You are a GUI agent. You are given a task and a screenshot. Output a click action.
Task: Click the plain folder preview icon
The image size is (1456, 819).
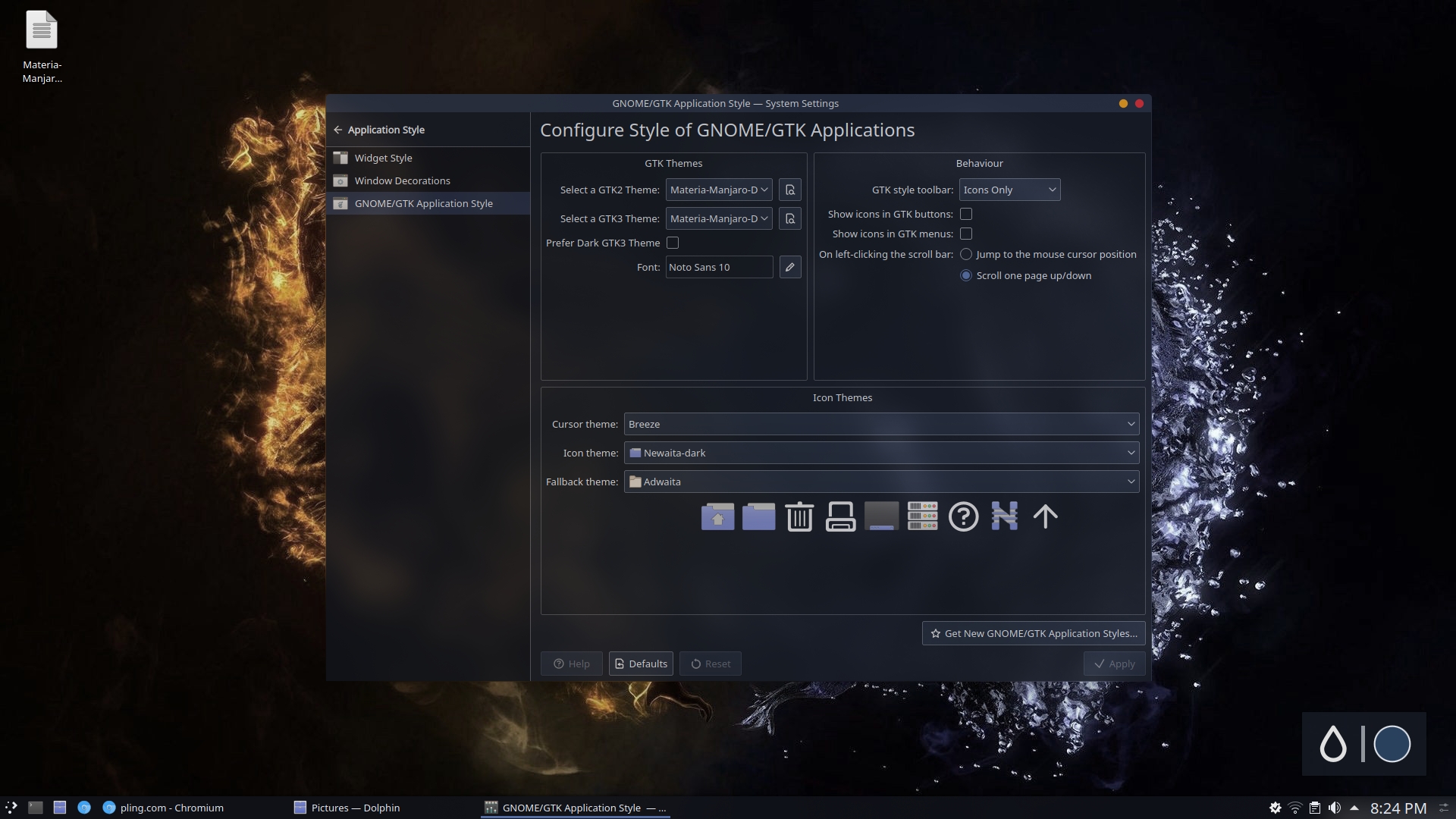(x=758, y=516)
